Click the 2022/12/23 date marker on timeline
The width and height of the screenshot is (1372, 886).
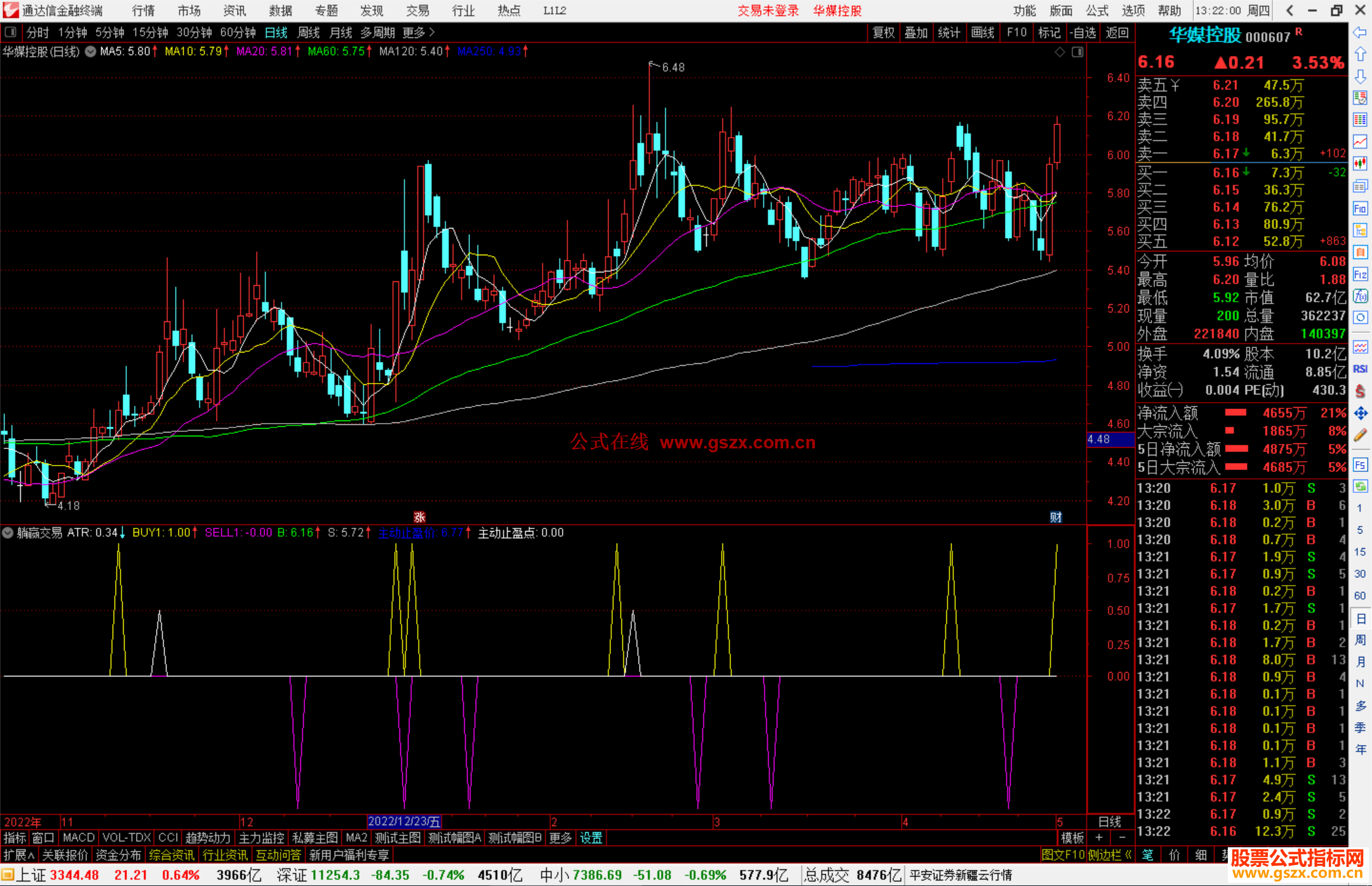click(x=404, y=822)
